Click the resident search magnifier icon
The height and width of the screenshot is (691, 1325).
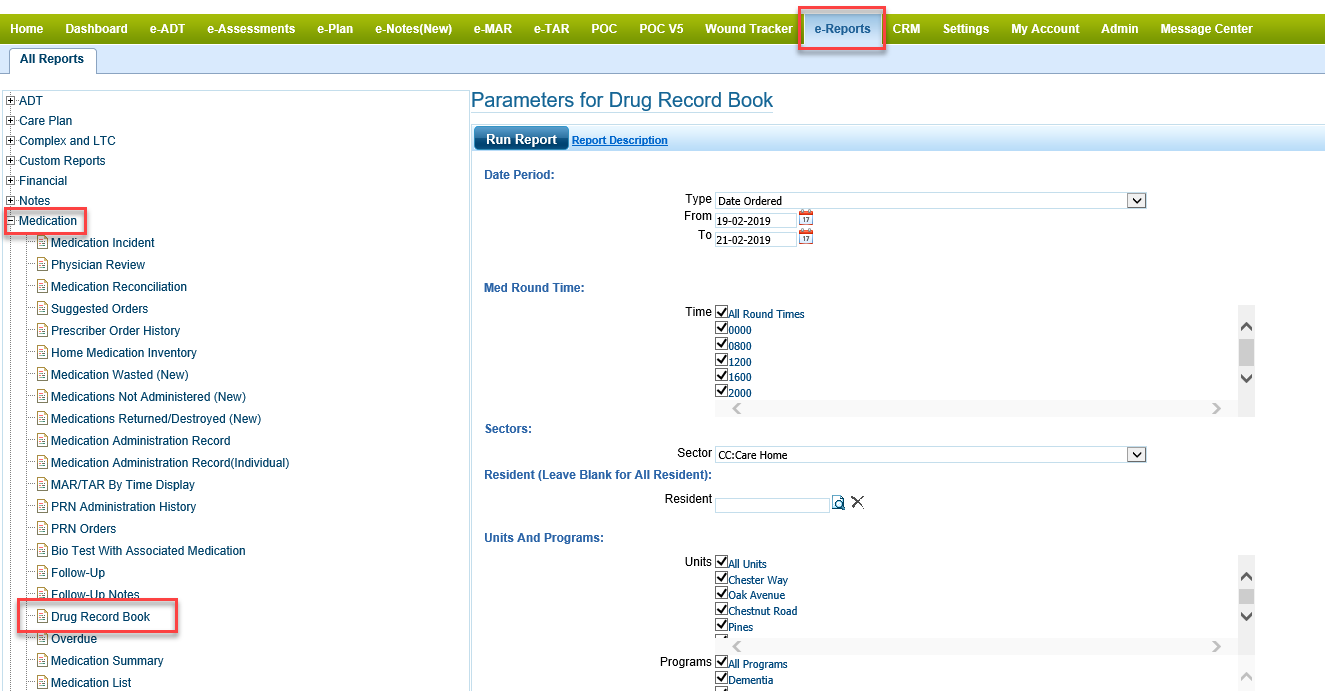tap(839, 503)
